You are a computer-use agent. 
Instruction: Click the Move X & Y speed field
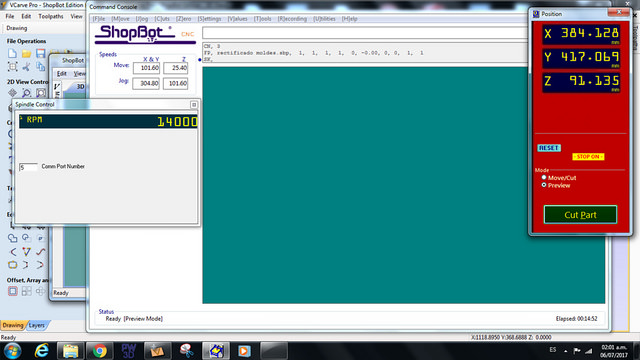click(x=147, y=68)
